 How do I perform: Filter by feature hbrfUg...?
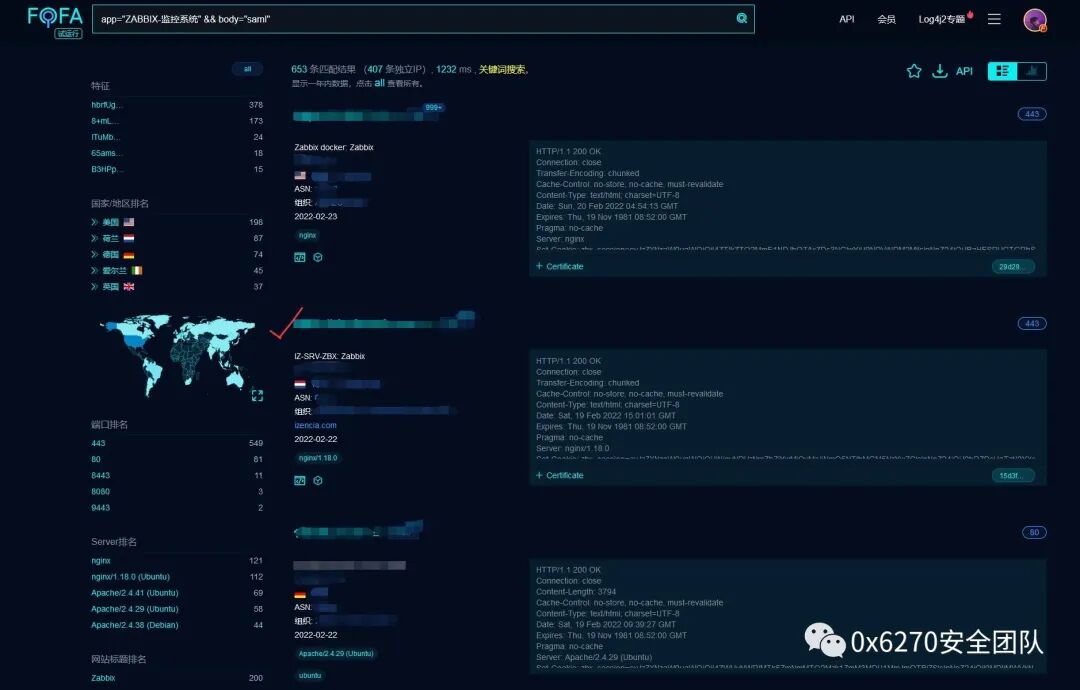tap(107, 105)
